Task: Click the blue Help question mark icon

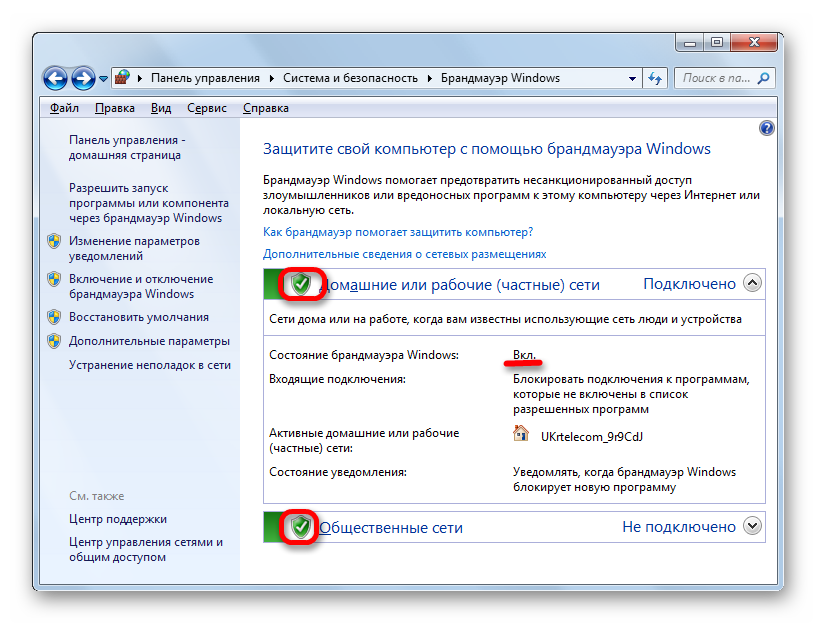Action: click(x=767, y=128)
